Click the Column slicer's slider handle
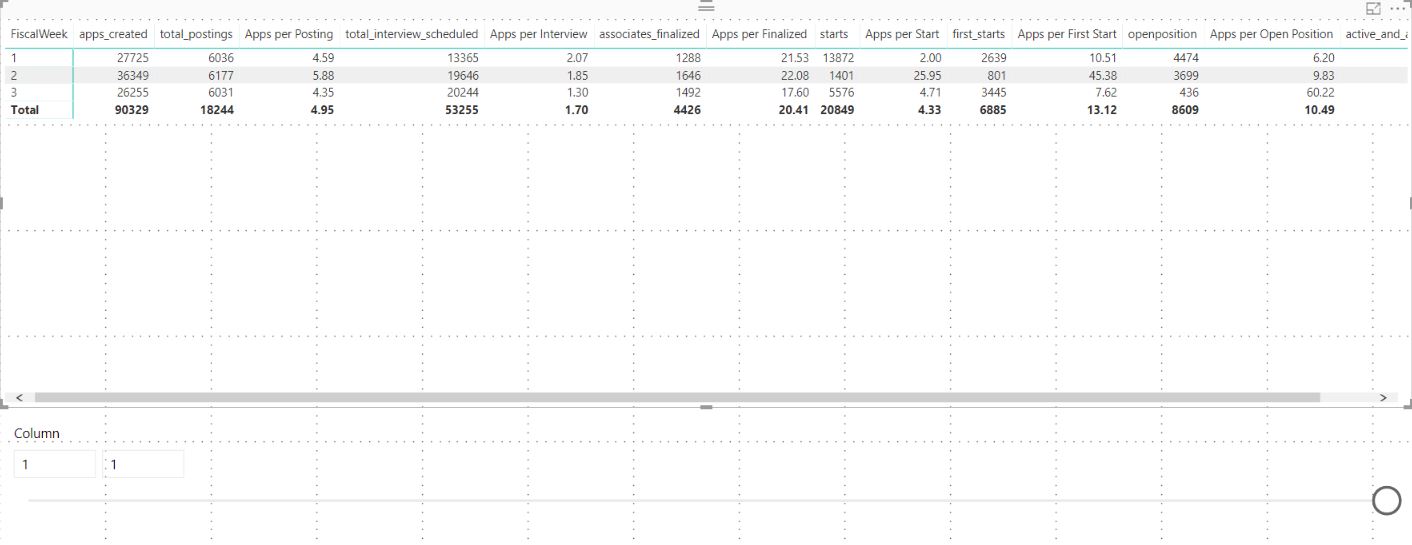 (1386, 500)
